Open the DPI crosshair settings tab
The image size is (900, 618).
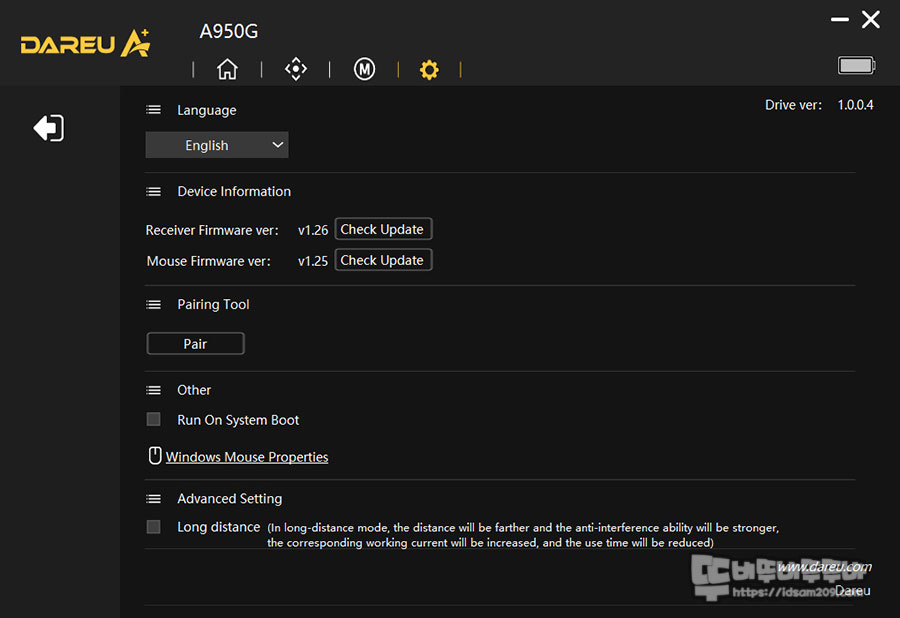296,69
